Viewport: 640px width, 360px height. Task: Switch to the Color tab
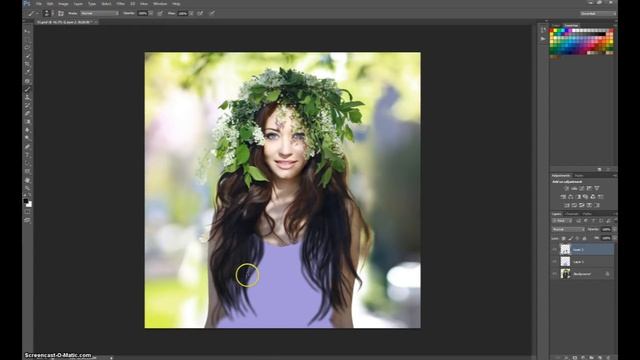pyautogui.click(x=556, y=25)
